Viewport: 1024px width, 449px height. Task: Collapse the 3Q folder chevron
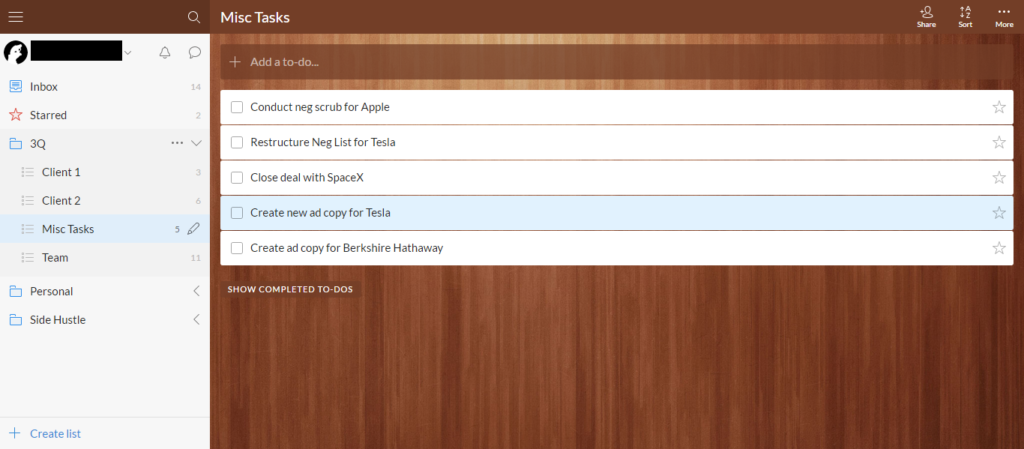point(196,143)
